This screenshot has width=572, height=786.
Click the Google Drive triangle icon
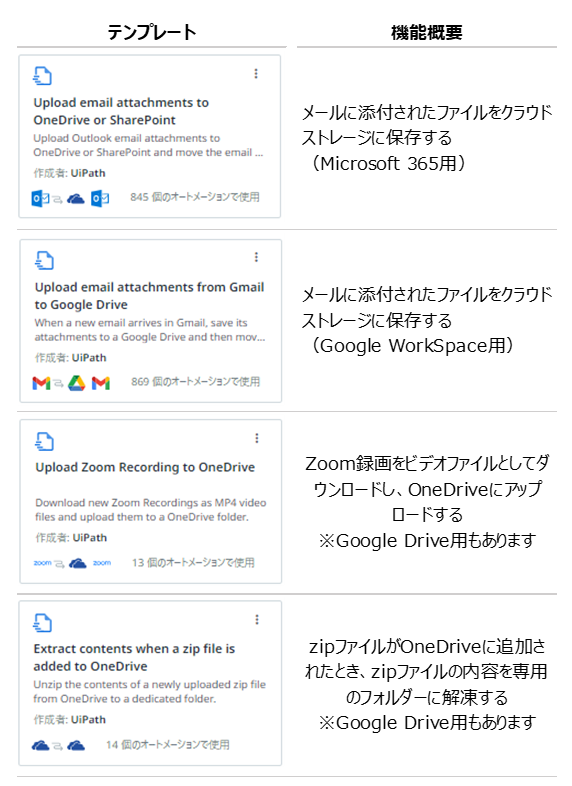(x=77, y=383)
